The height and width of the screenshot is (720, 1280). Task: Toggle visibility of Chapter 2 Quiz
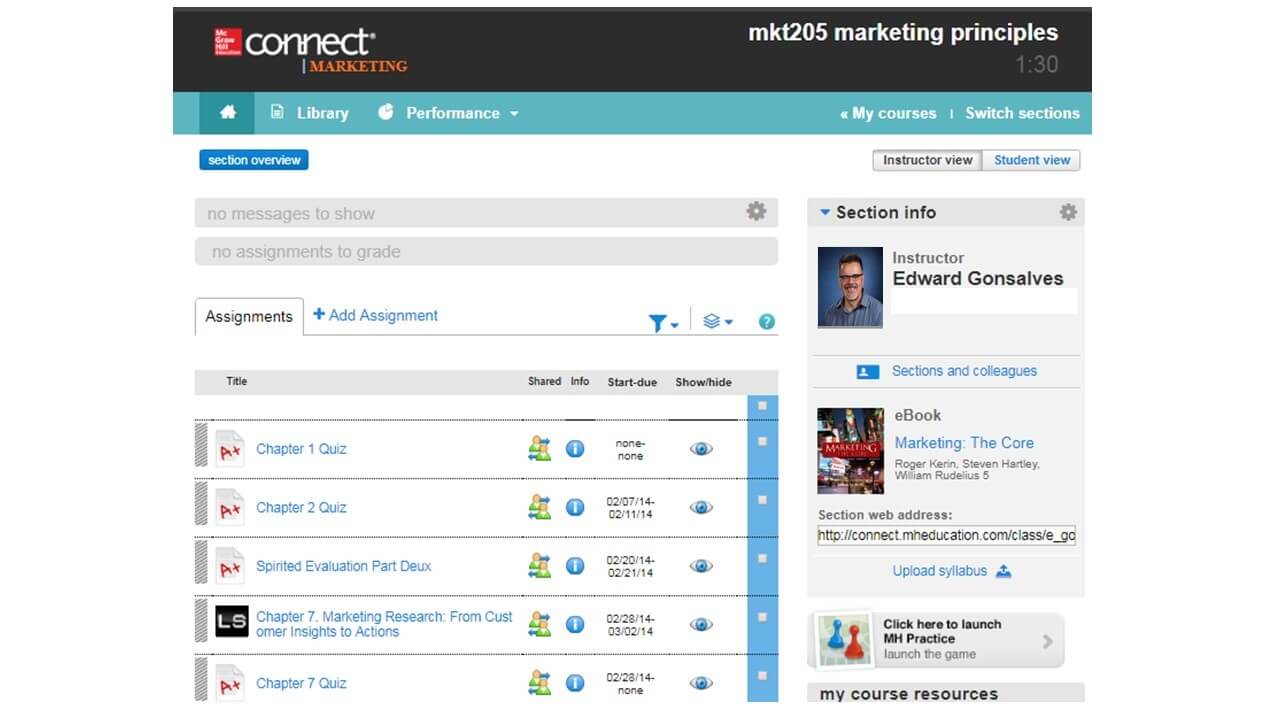click(x=702, y=507)
